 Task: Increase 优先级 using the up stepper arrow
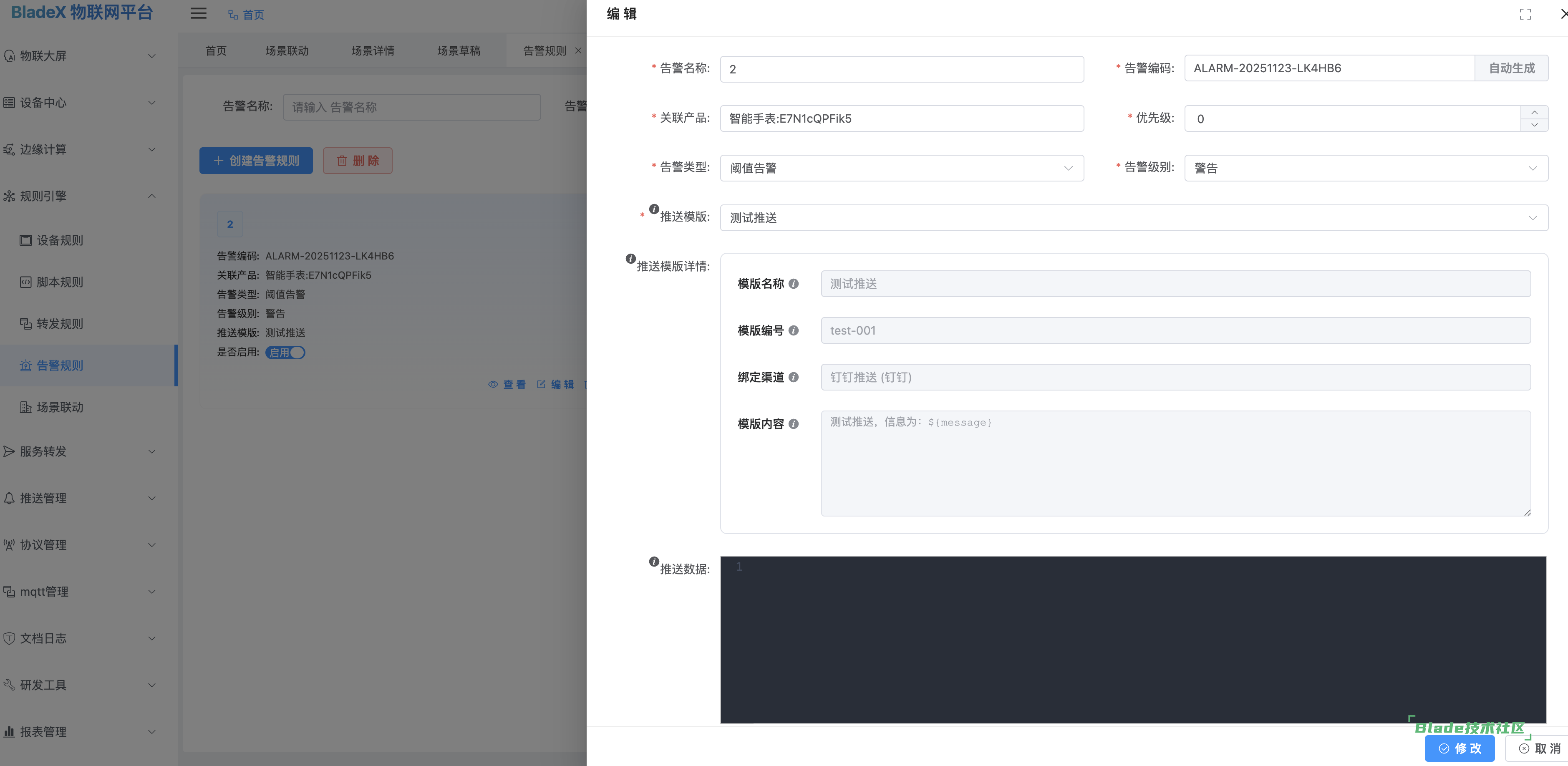(1535, 112)
